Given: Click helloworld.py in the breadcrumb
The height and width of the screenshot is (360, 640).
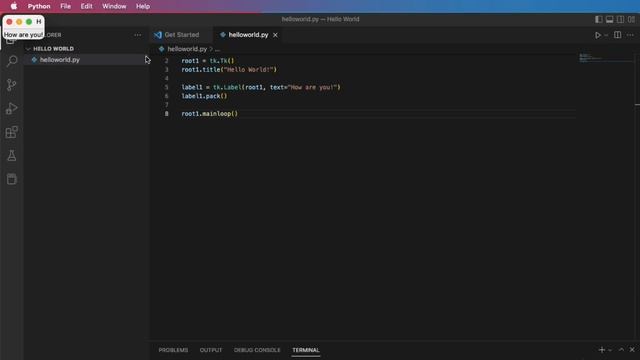Looking at the screenshot, I should coord(187,49).
